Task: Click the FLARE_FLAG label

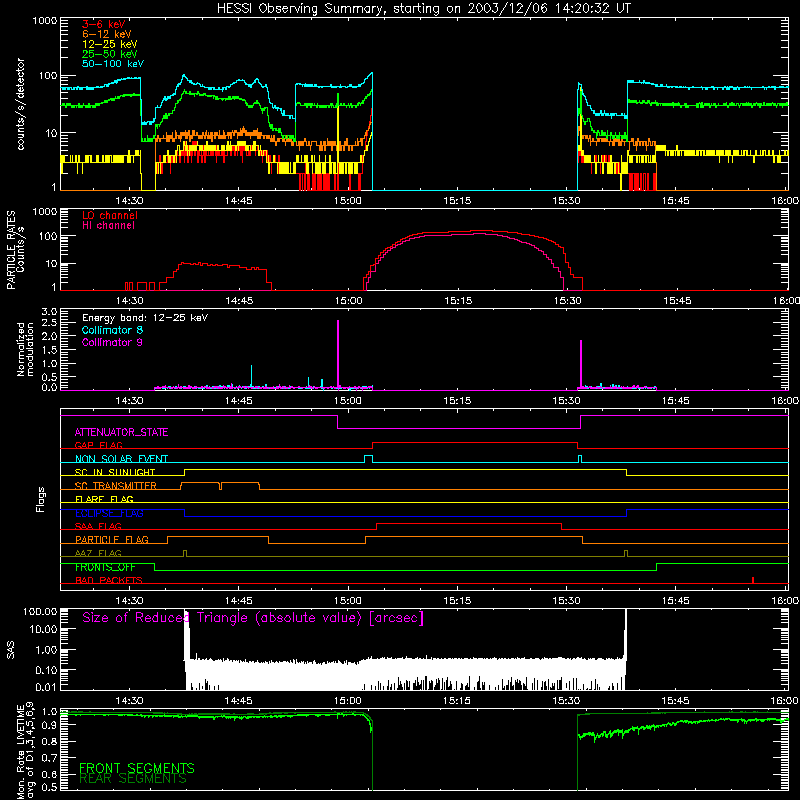Action: coord(104,499)
